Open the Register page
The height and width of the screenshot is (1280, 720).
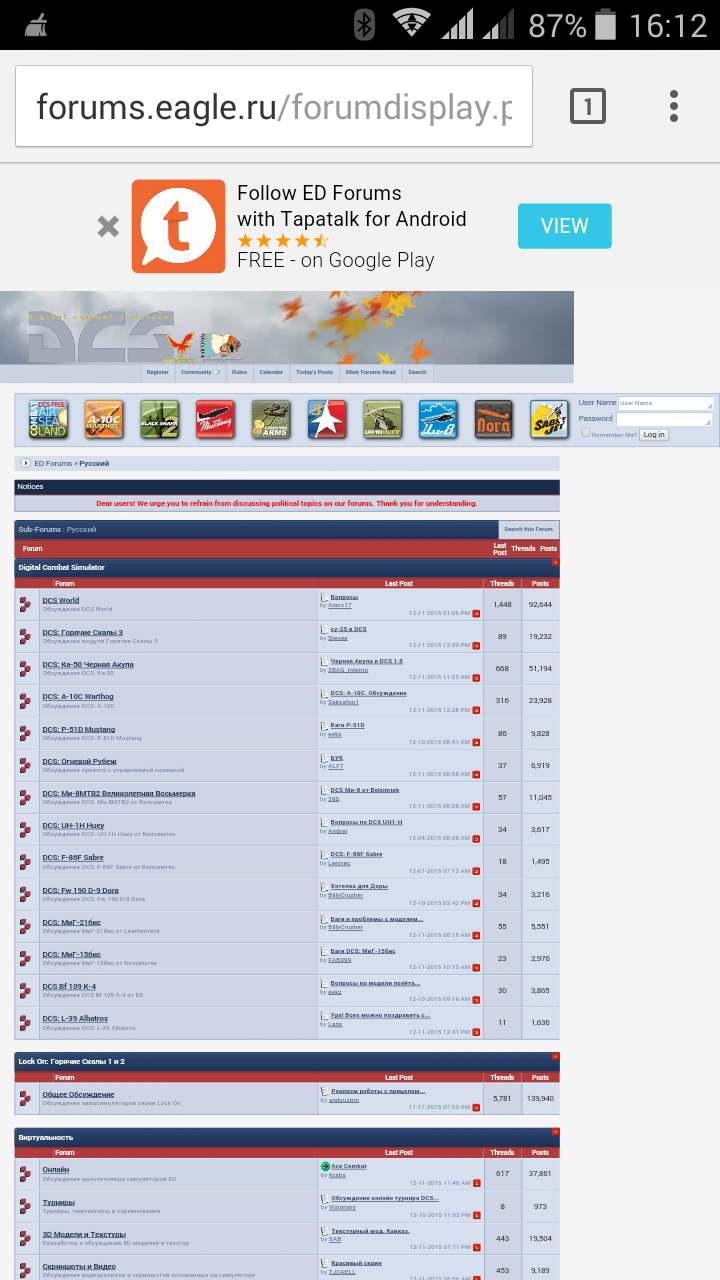tap(158, 372)
